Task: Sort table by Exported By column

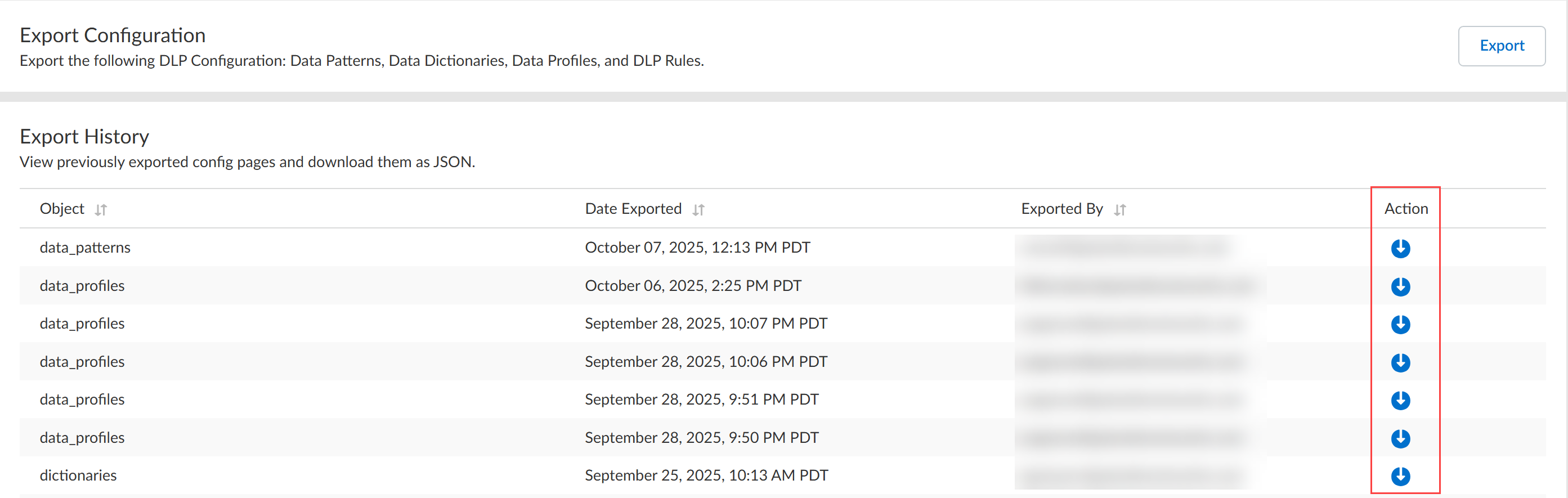Action: click(x=1119, y=210)
